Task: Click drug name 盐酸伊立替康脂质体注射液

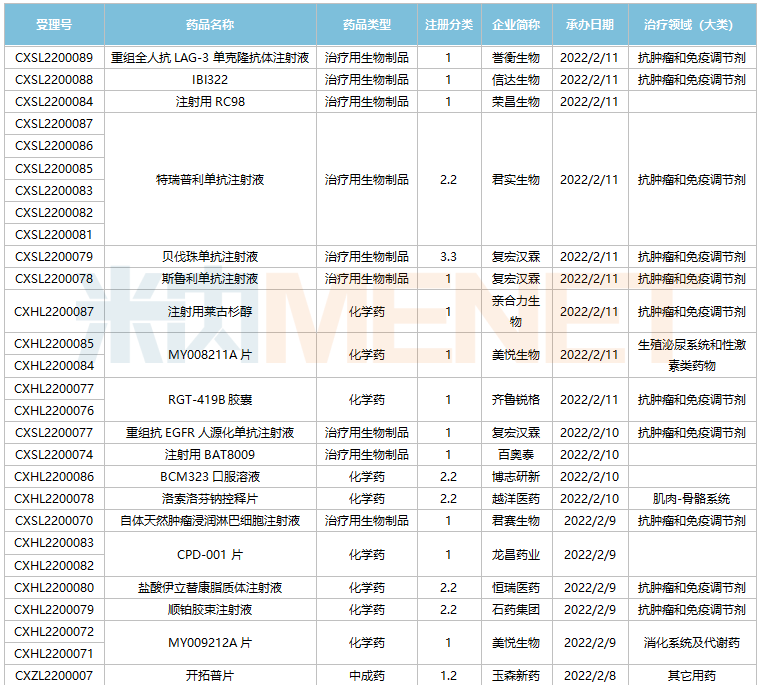Action: pos(210,588)
